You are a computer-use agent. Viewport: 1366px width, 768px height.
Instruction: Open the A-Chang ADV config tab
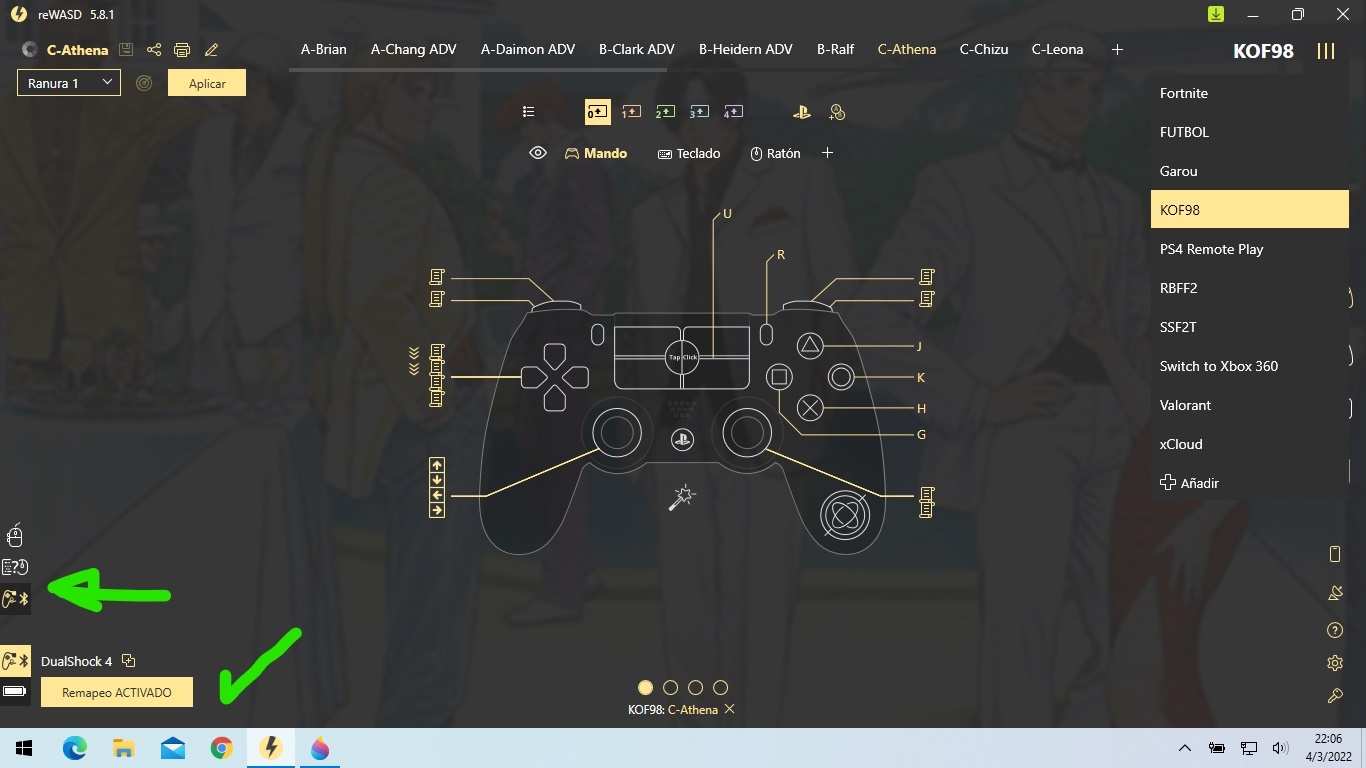pos(414,49)
